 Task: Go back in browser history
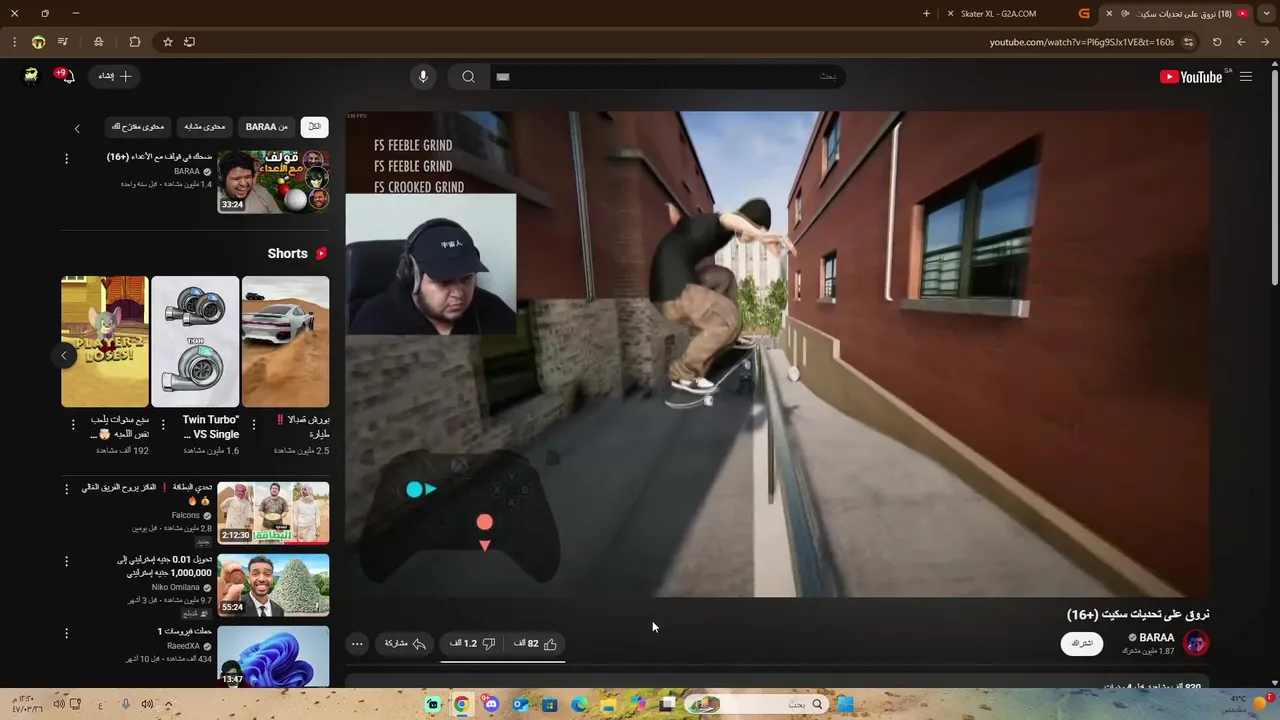click(x=1265, y=42)
